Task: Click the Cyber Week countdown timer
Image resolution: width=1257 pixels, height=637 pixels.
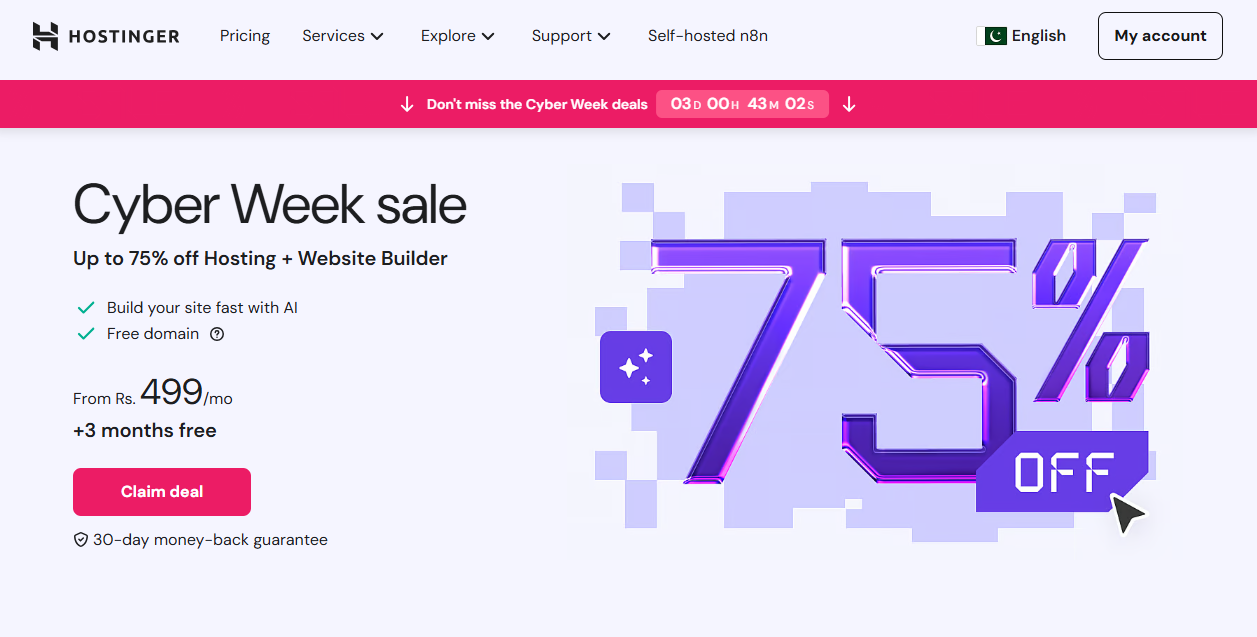Action: 742,103
